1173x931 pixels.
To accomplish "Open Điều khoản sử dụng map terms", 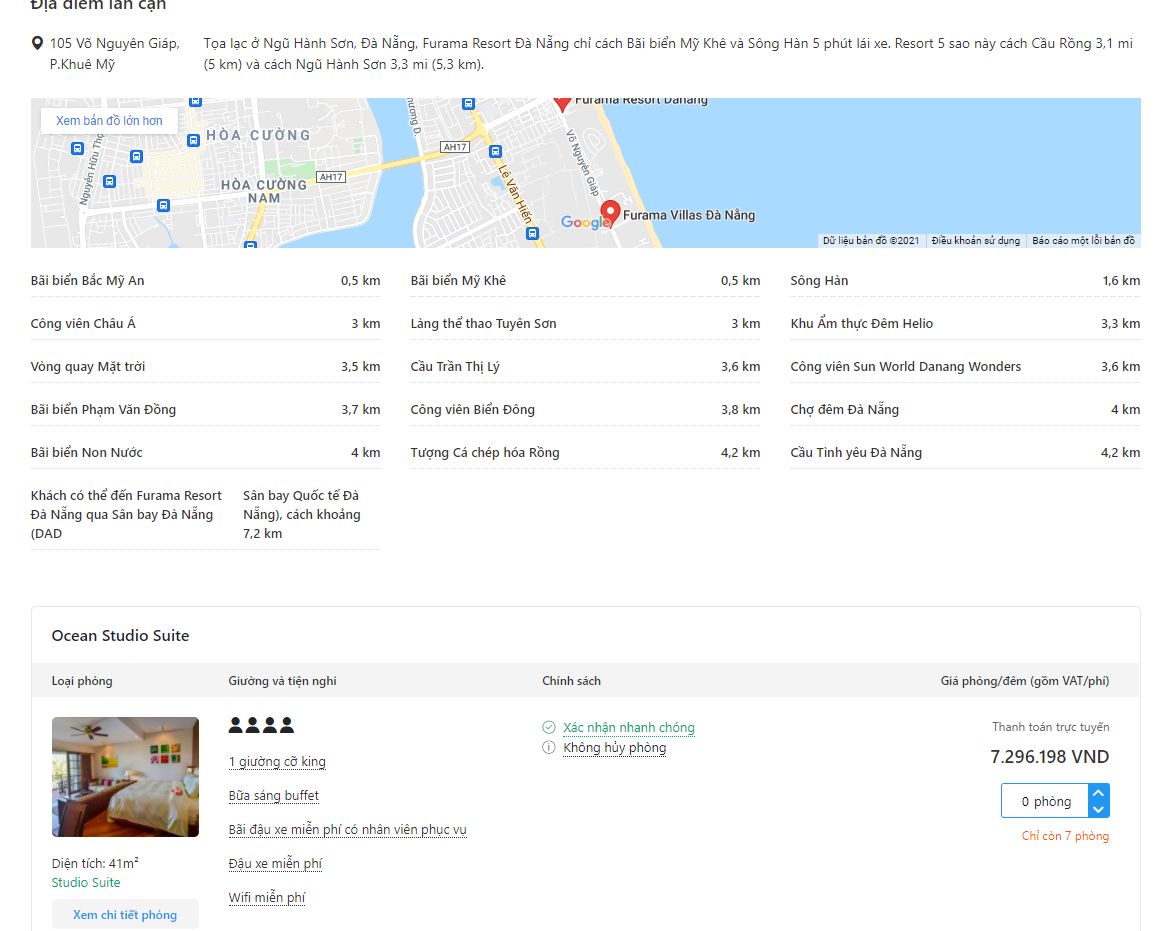I will pos(975,241).
